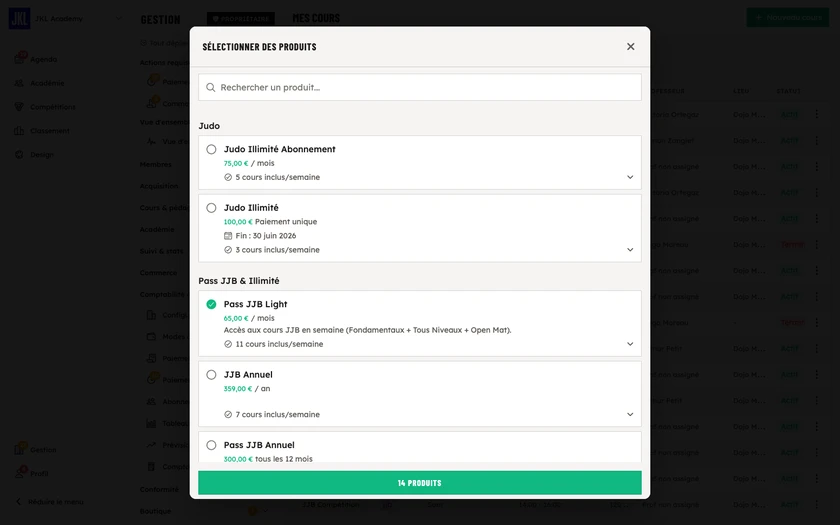Open the Classement sidebar icon
The width and height of the screenshot is (840, 525).
point(19,131)
